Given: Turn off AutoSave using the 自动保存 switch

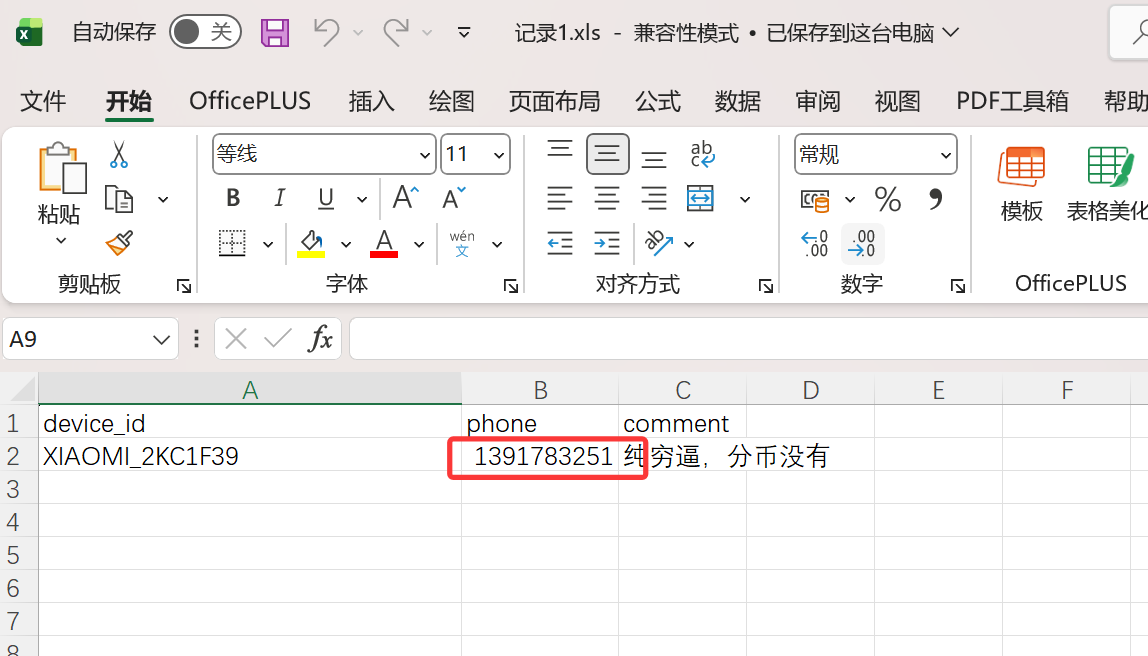Looking at the screenshot, I should click(x=205, y=31).
